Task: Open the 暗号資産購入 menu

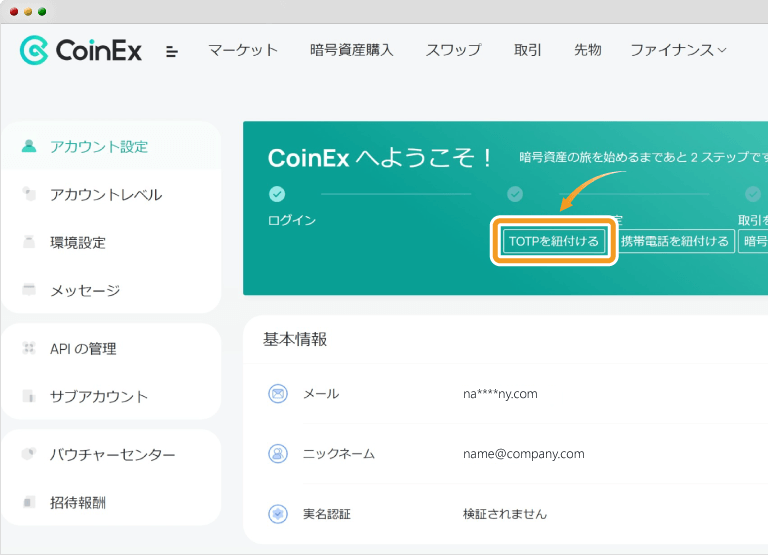Action: [352, 50]
